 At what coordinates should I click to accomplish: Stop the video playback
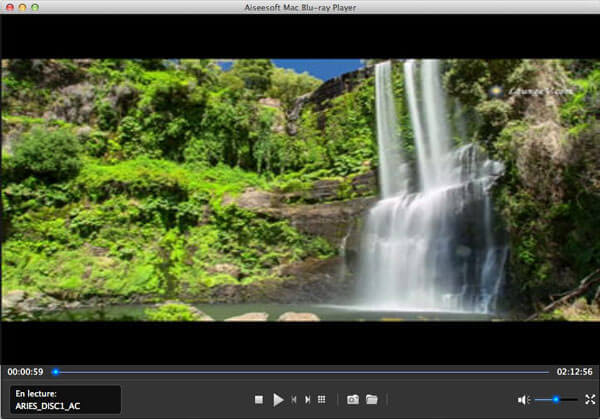(x=259, y=400)
